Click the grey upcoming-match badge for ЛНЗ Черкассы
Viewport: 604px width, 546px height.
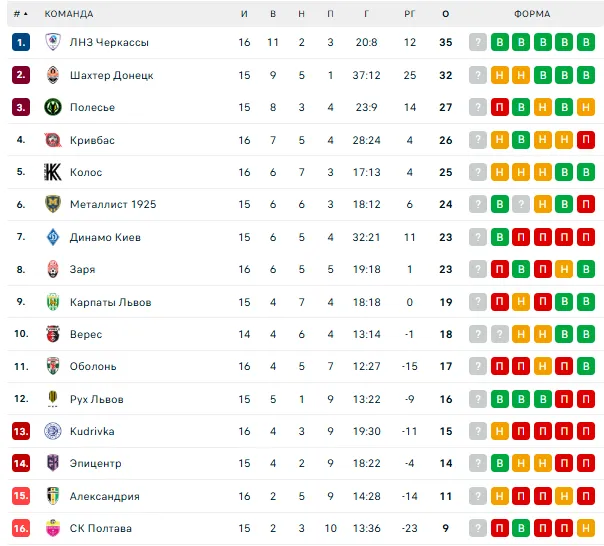(x=478, y=43)
